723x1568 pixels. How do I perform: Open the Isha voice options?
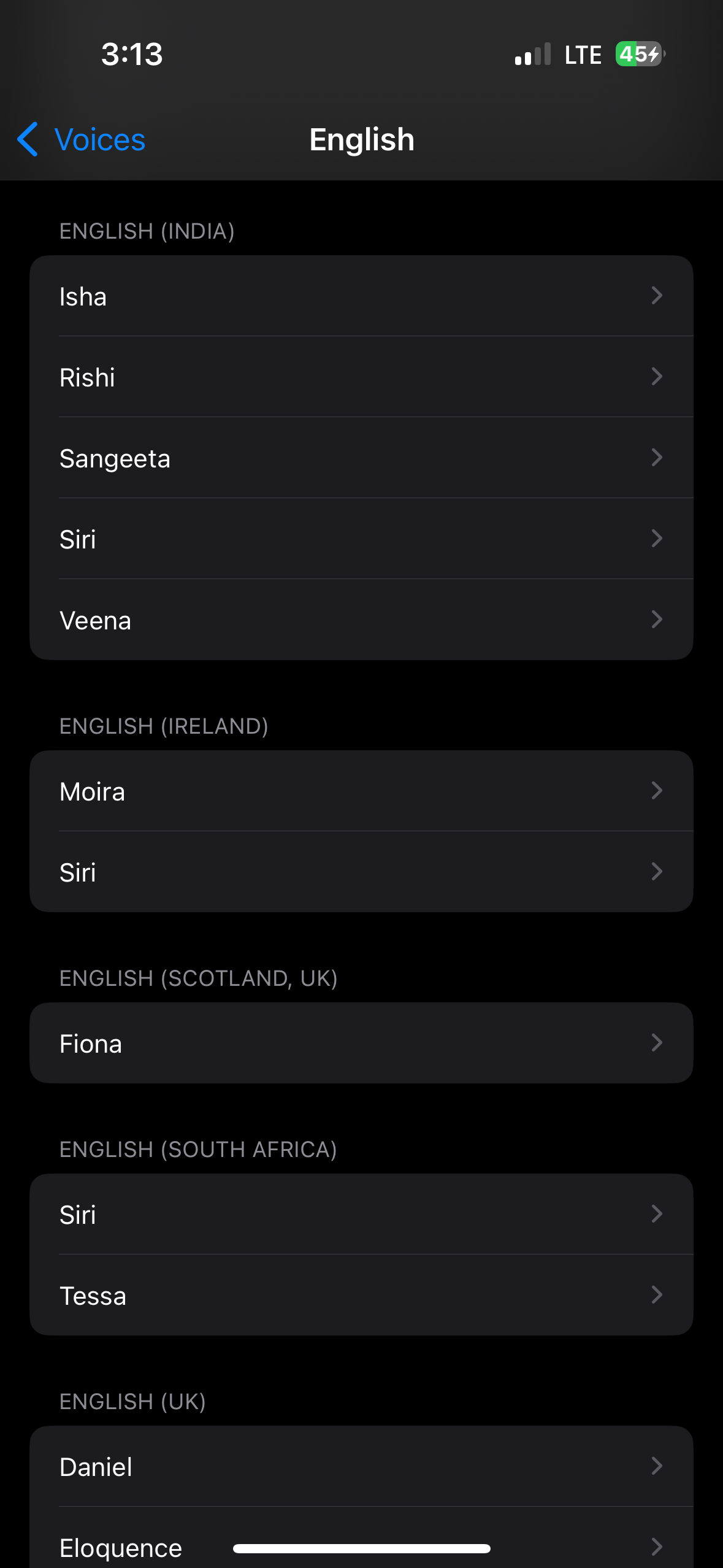[361, 296]
